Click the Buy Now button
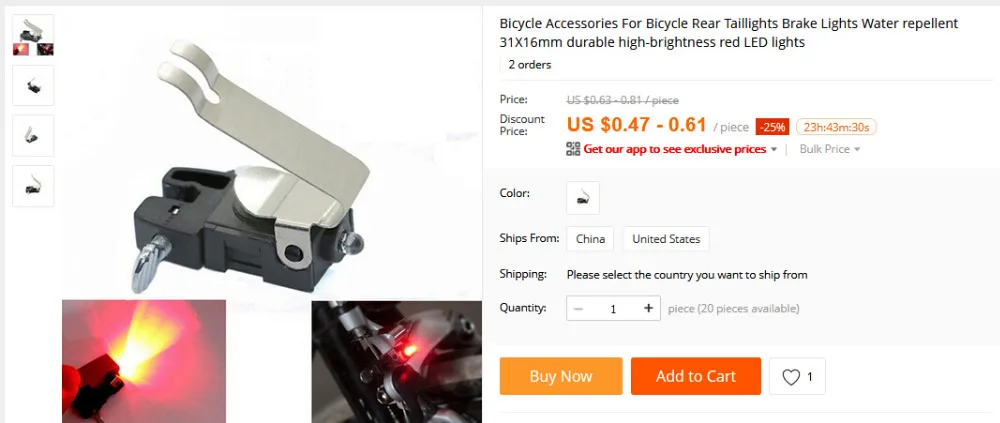The image size is (1000, 423). 561,376
